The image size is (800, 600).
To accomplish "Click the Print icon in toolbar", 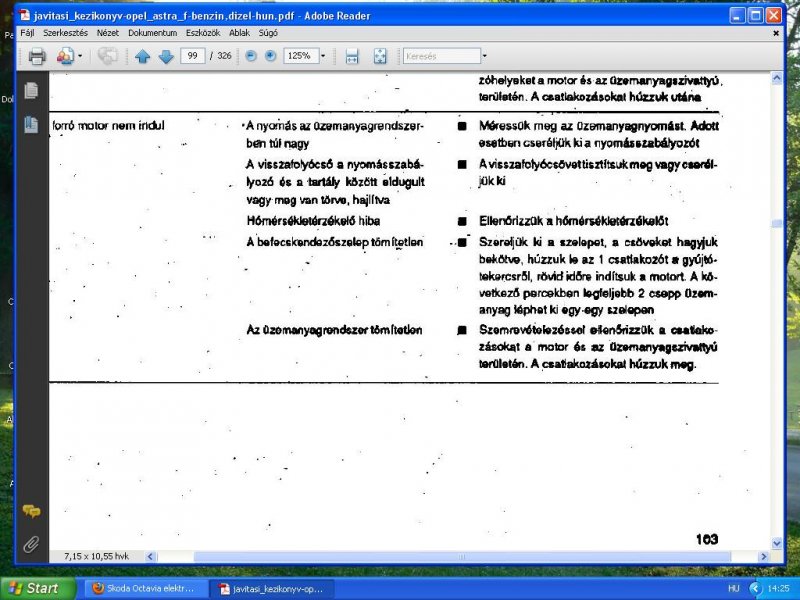I will [x=37, y=56].
